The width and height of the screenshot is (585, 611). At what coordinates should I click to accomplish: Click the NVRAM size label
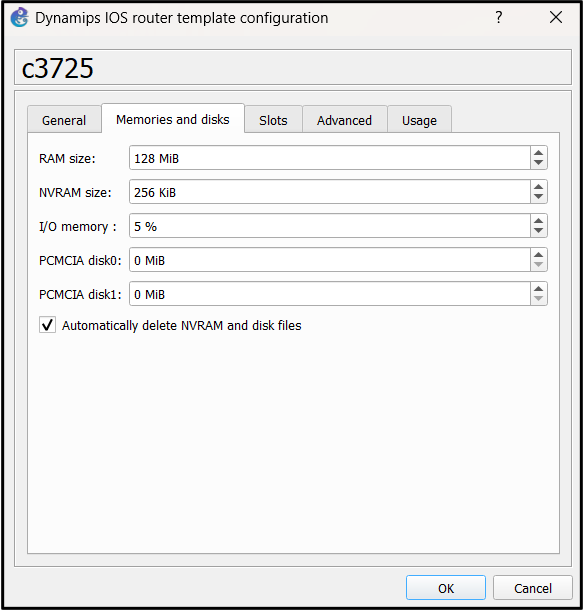pos(75,192)
